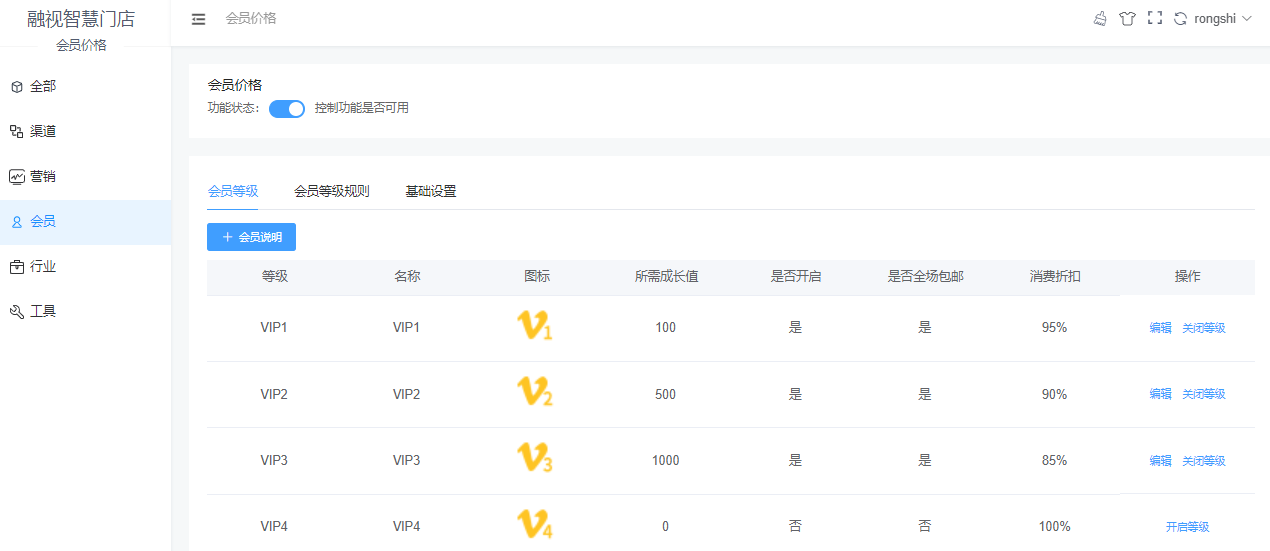Close the VIP1 level via 关闭等级
The image size is (1270, 551).
pyautogui.click(x=1204, y=328)
